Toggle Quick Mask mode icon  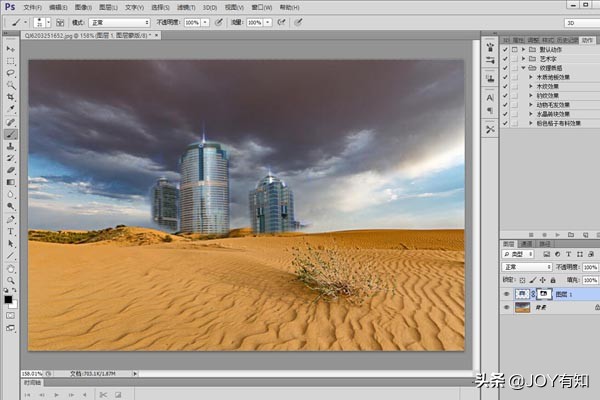pyautogui.click(x=10, y=315)
